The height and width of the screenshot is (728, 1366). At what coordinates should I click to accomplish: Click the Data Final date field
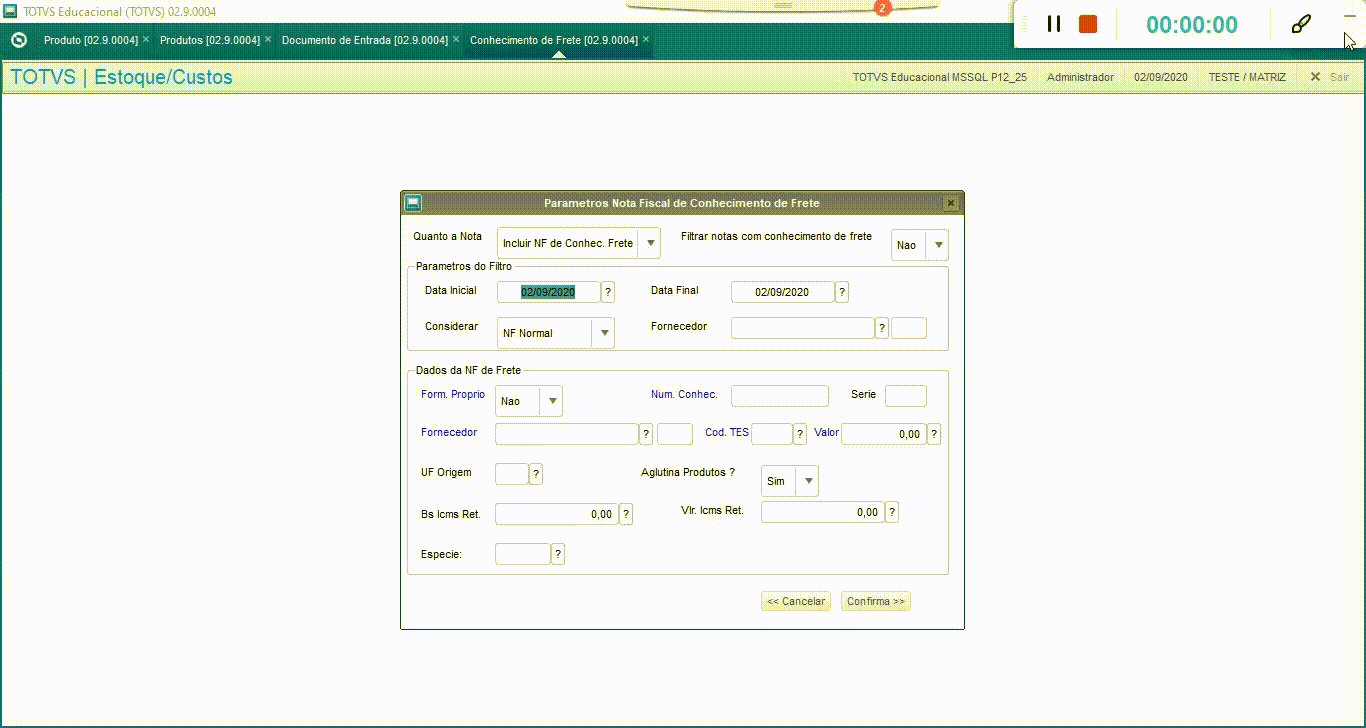pos(782,292)
